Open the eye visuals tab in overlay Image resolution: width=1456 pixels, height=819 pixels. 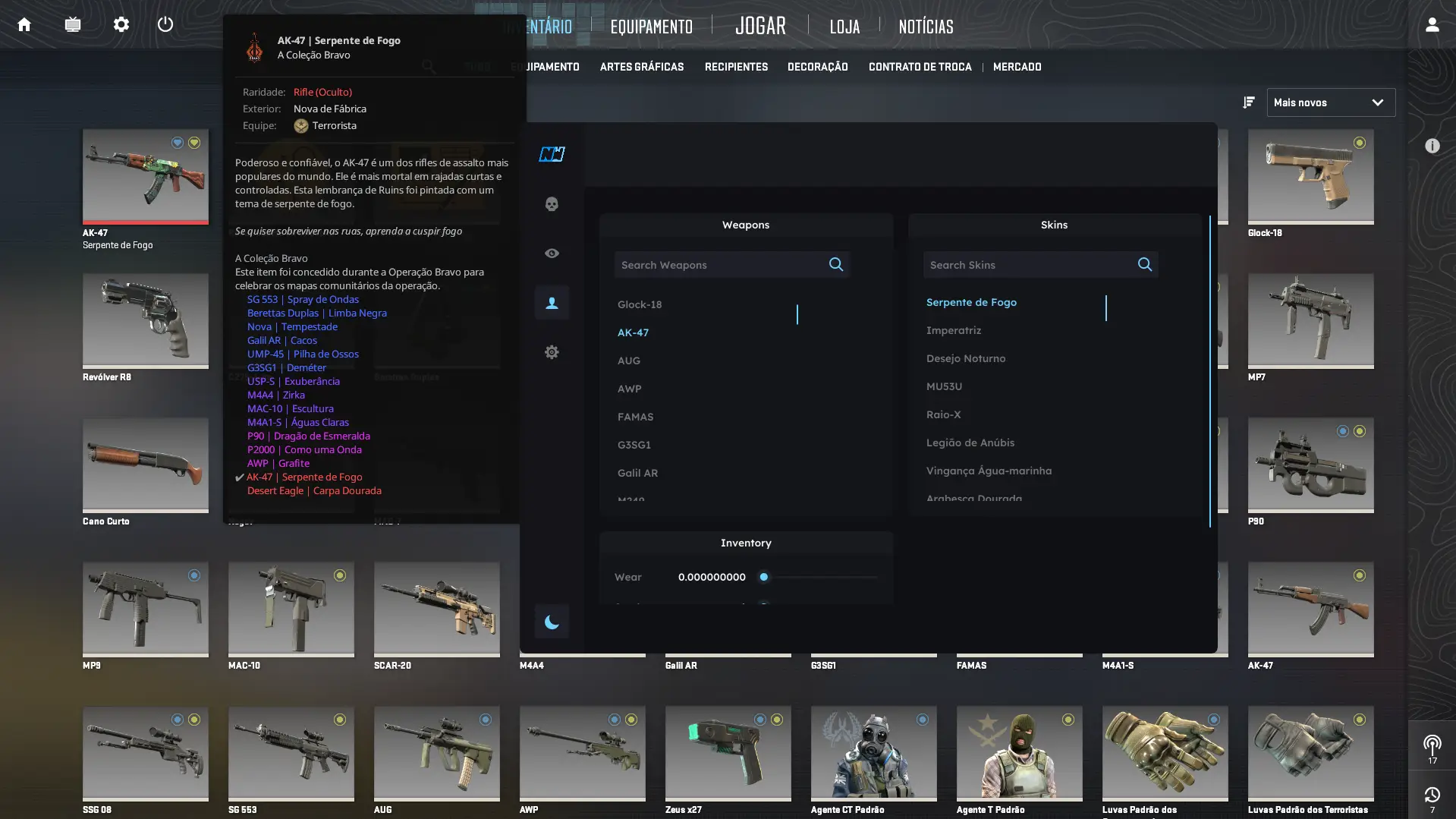tap(552, 254)
